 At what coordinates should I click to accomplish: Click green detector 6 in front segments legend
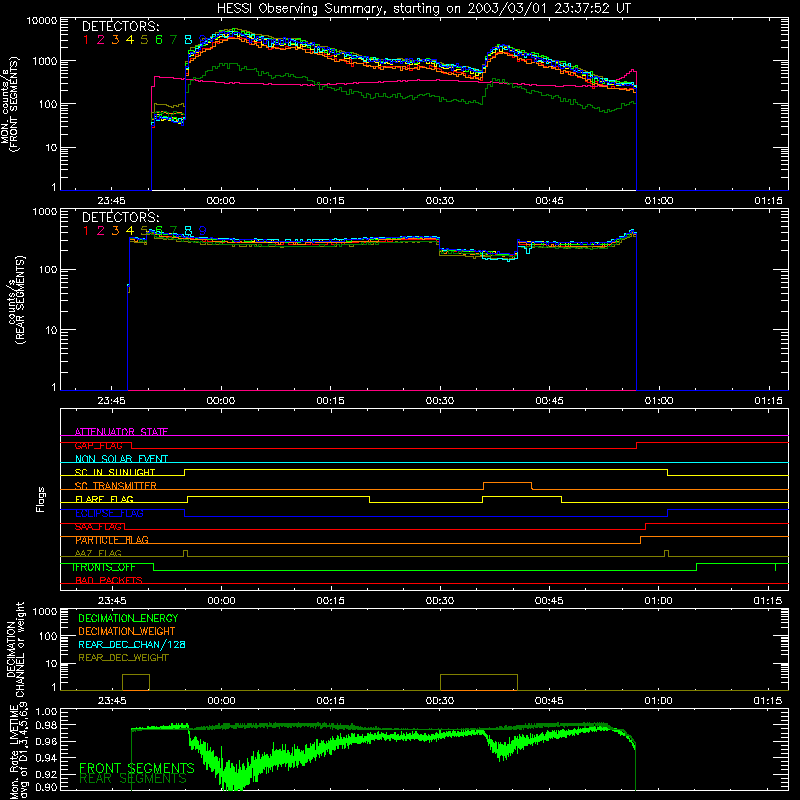(x=159, y=40)
